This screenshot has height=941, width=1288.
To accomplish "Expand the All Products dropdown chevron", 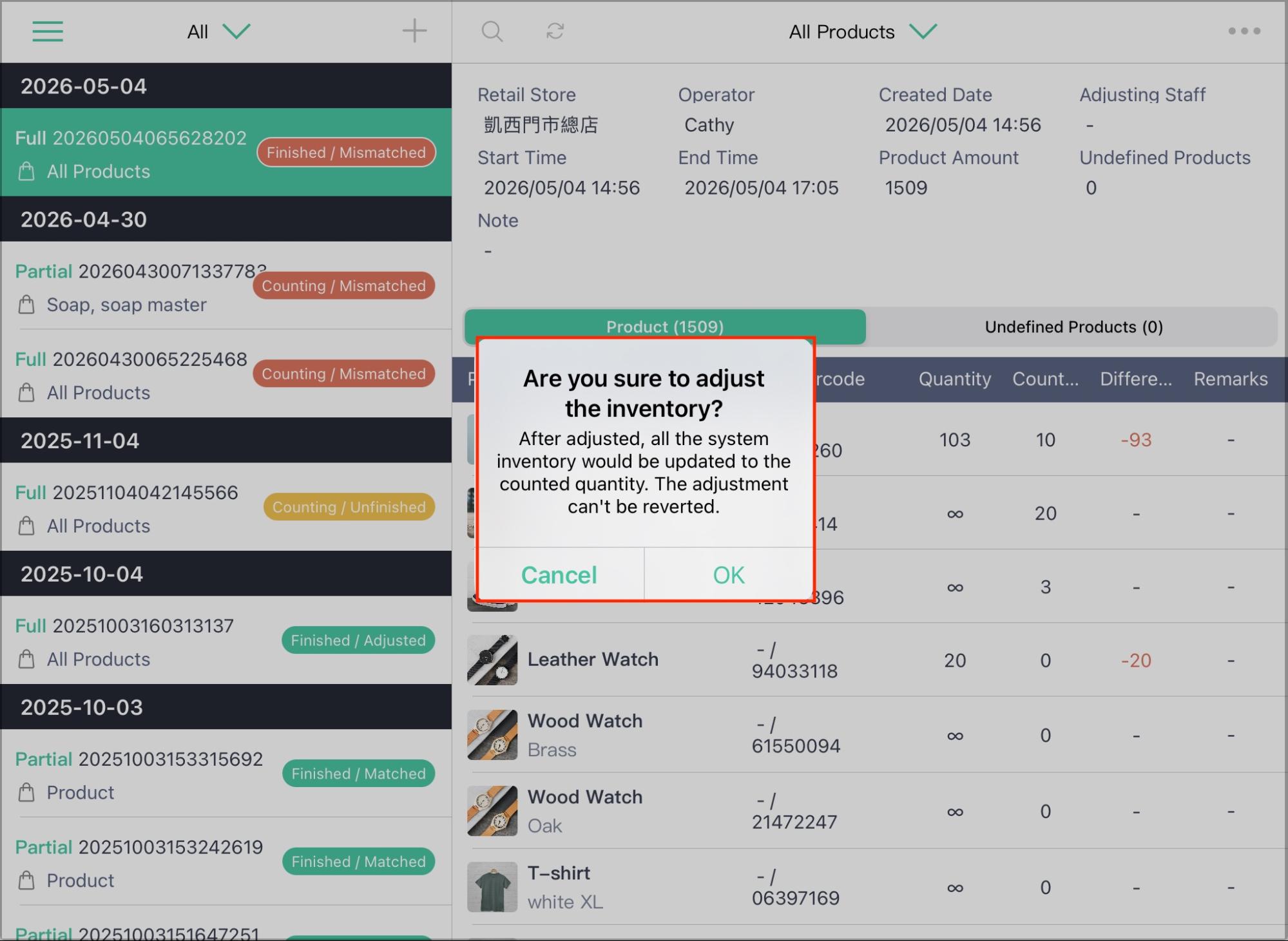I will tap(923, 32).
